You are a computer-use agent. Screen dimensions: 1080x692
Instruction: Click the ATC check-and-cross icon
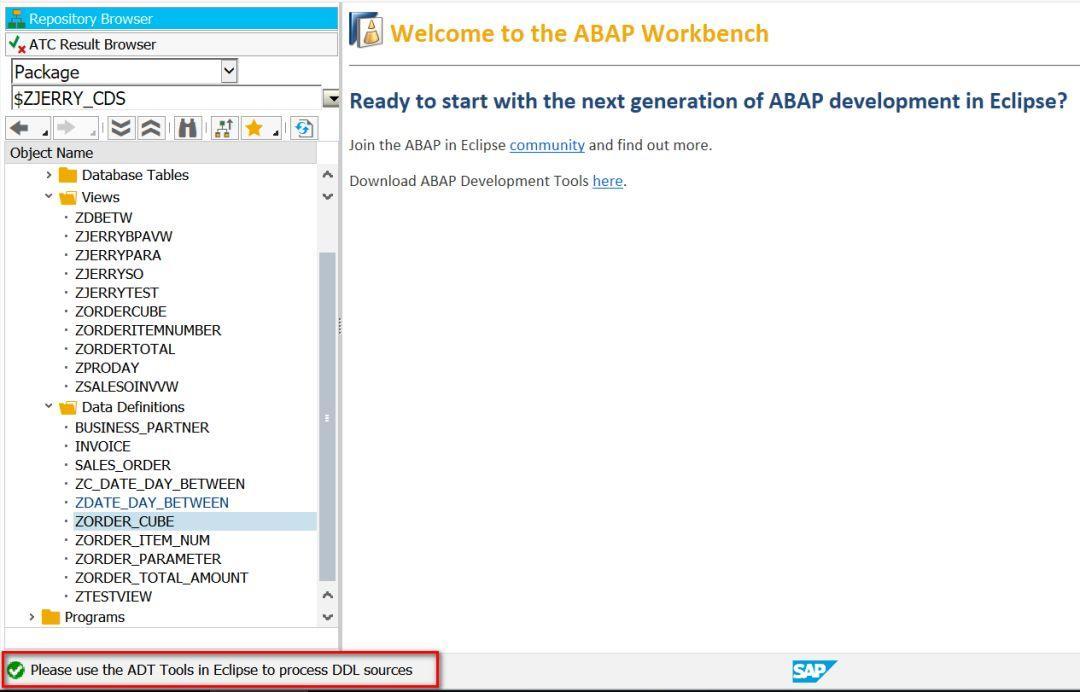(17, 44)
